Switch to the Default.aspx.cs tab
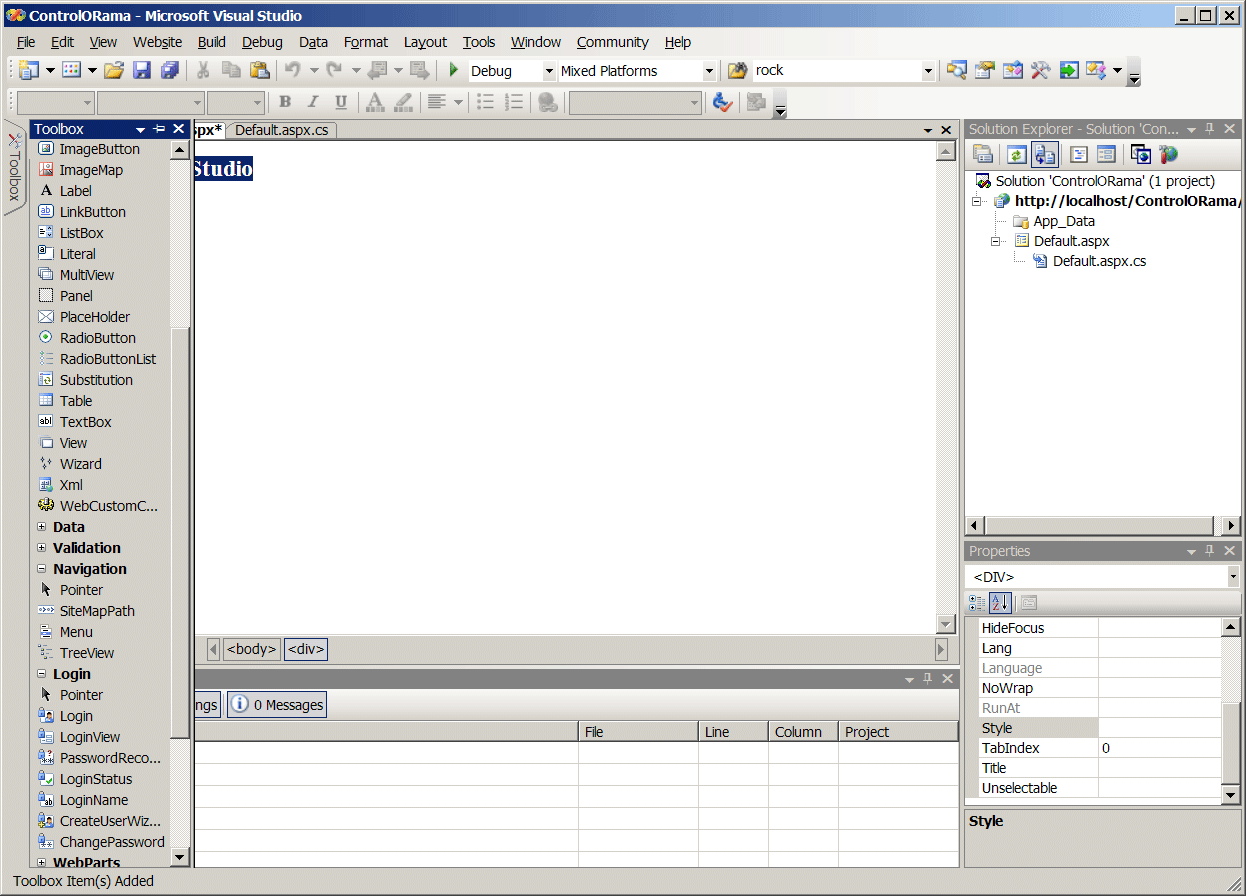Image resolution: width=1246 pixels, height=896 pixels. (x=280, y=130)
